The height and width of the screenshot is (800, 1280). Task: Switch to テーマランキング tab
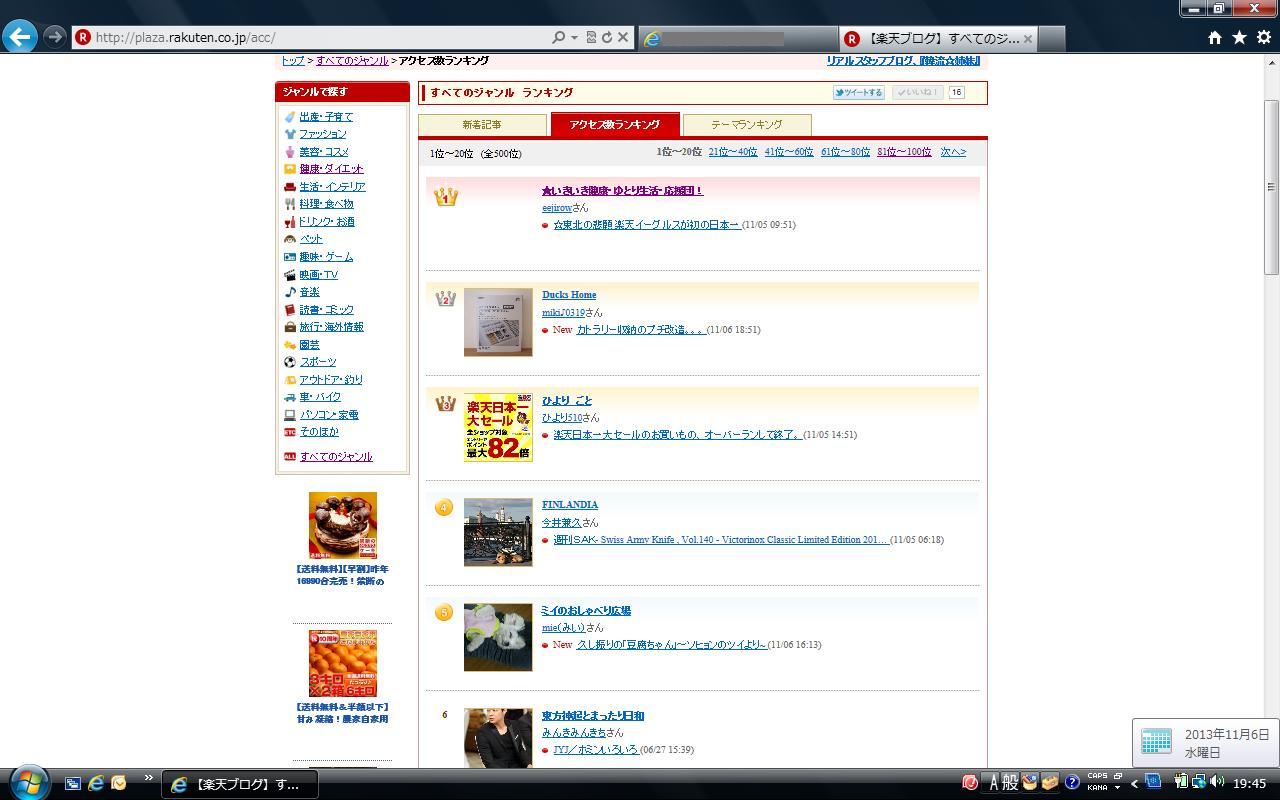(746, 125)
